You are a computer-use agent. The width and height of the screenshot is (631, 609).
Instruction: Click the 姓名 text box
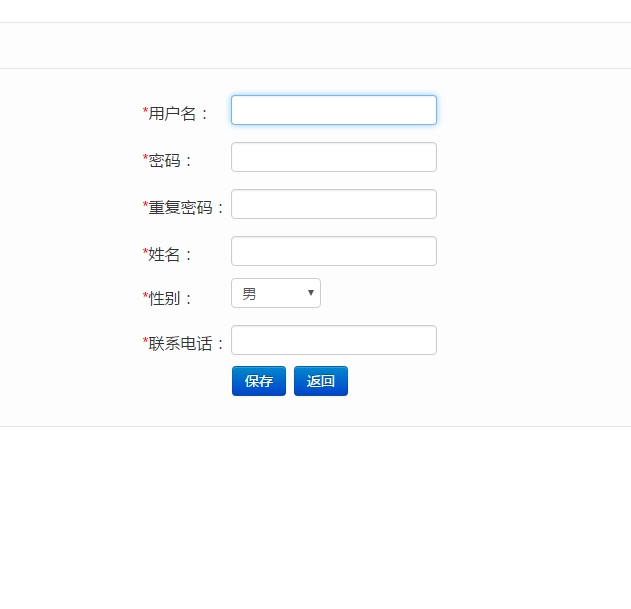coord(334,251)
